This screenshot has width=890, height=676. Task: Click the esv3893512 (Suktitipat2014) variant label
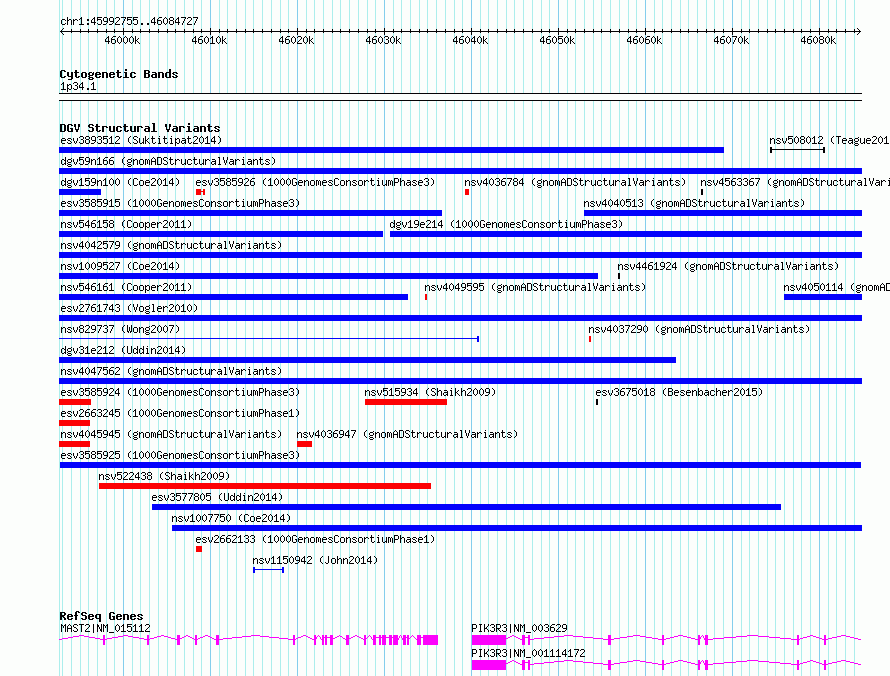[141, 140]
